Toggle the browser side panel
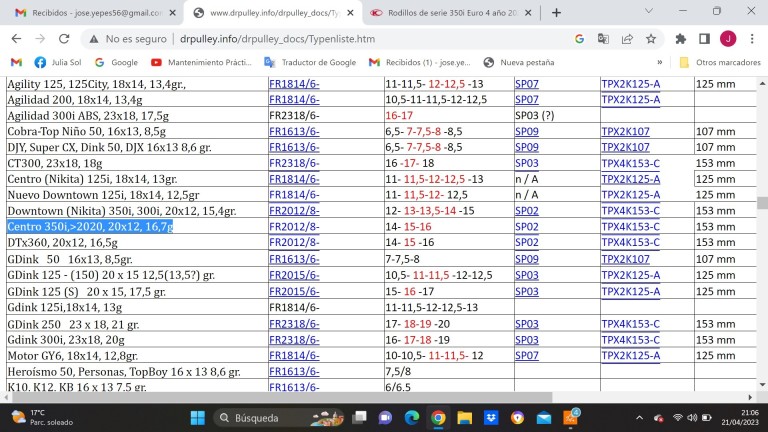The width and height of the screenshot is (768, 432). pyautogui.click(x=704, y=39)
